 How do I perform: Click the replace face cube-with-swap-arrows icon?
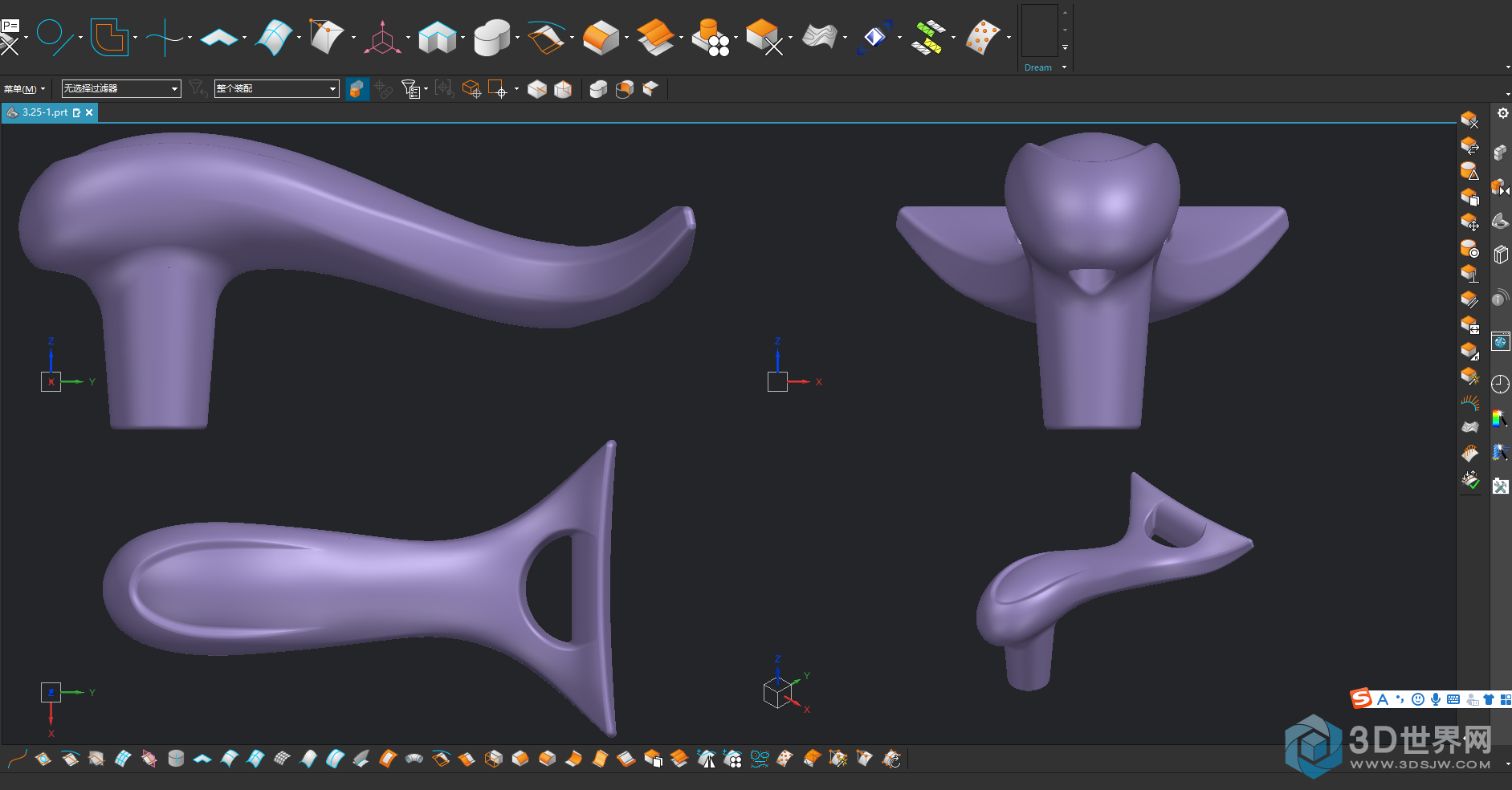(1469, 145)
